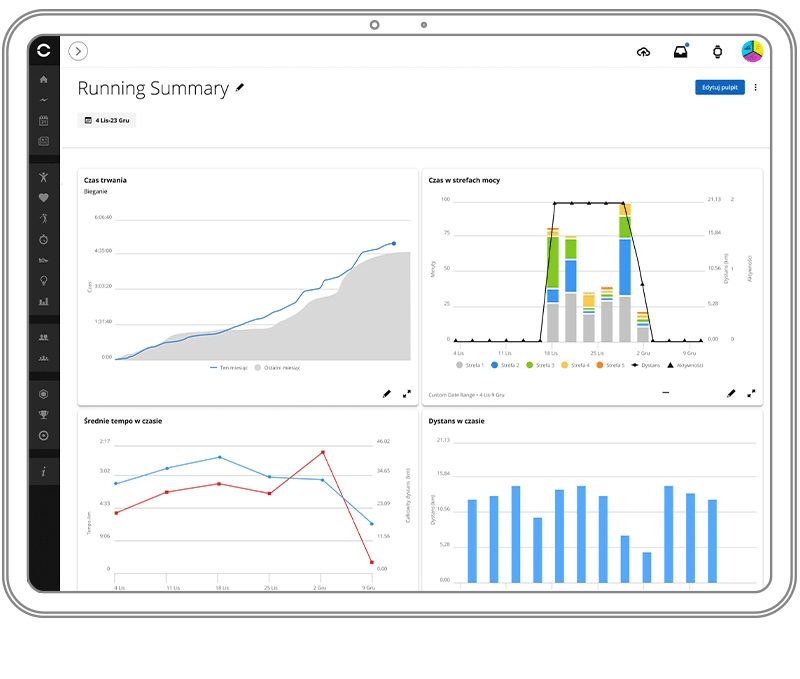This screenshot has width=800, height=679.
Task: Click the red pace line peak point
Action: 322,452
